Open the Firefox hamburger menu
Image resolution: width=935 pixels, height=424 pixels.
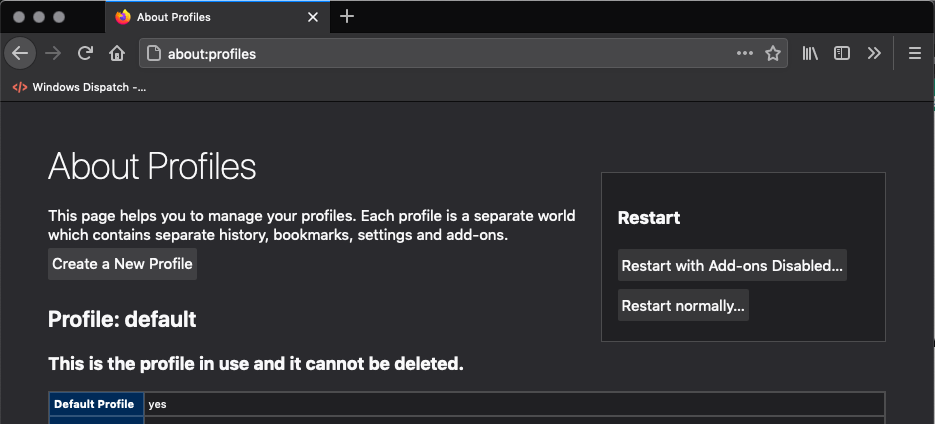click(x=914, y=54)
